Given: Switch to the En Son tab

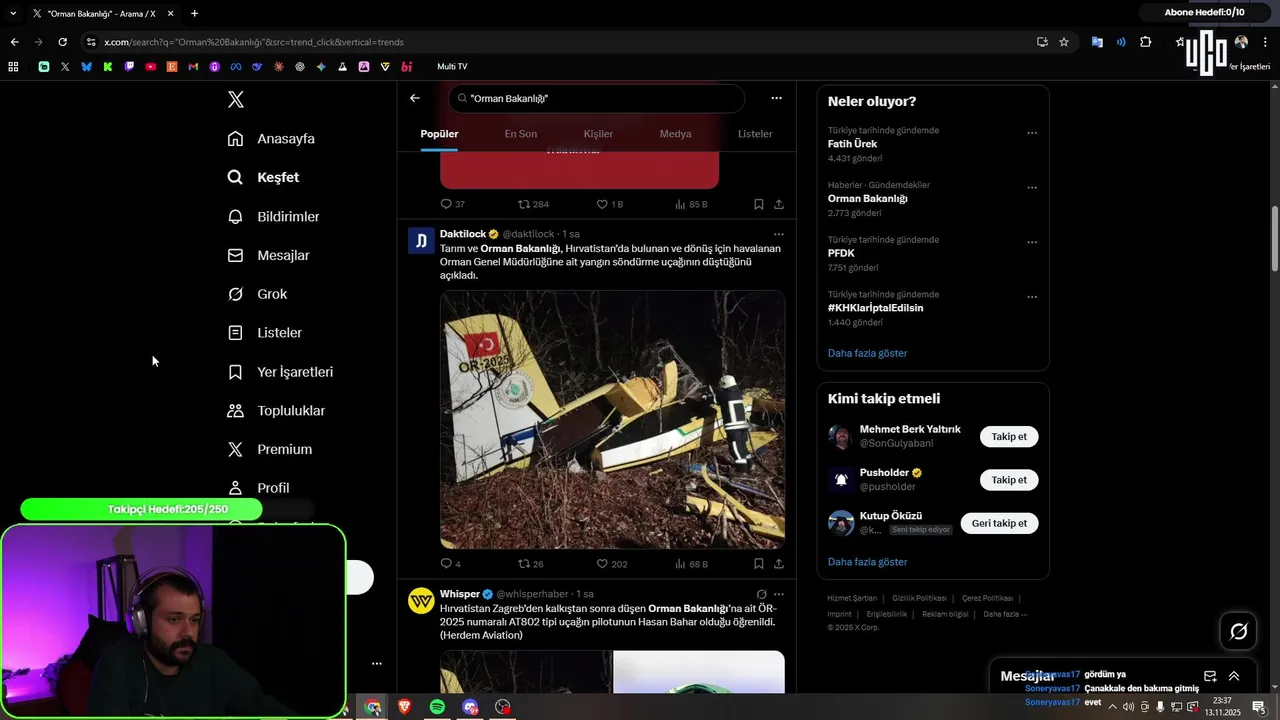Looking at the screenshot, I should pyautogui.click(x=520, y=134).
